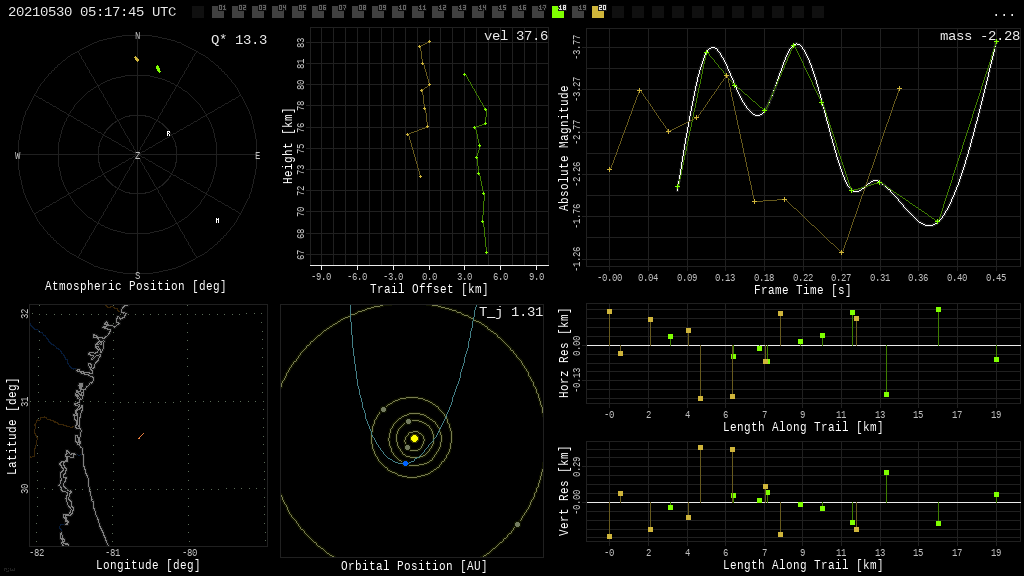Enable the gray station 01 box
The image size is (1024, 576).
pyautogui.click(x=218, y=12)
